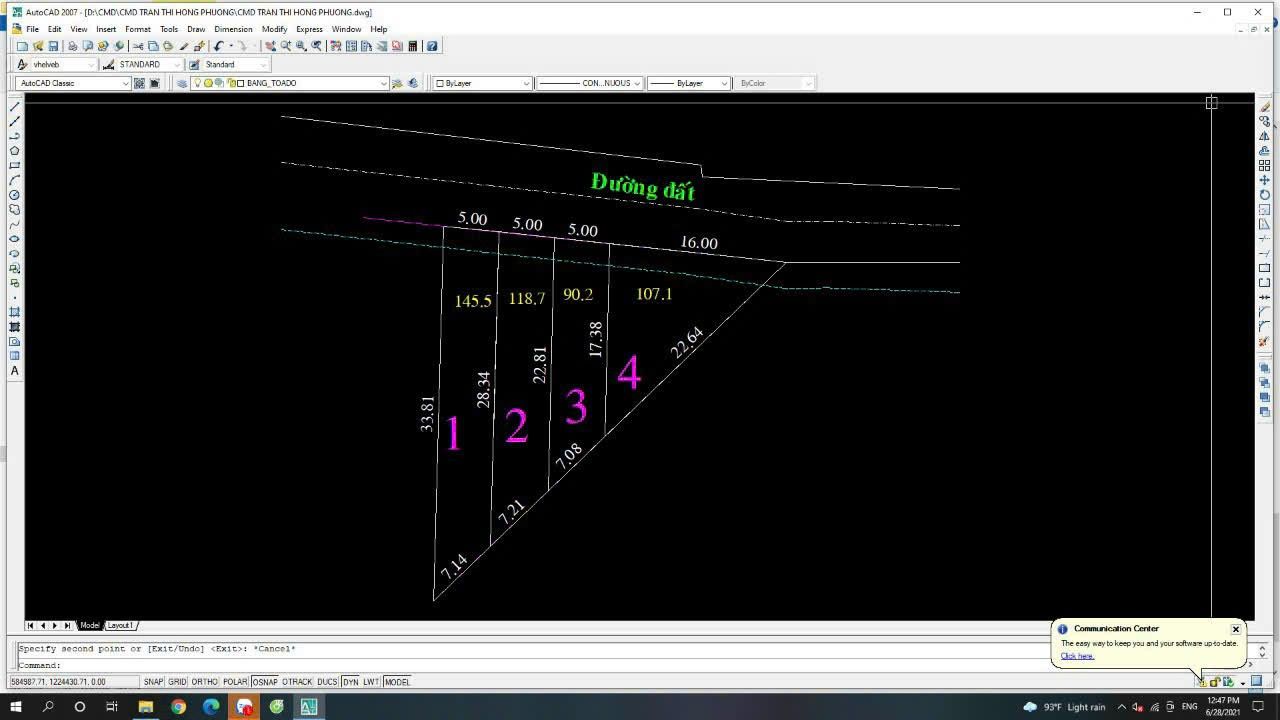
Task: Open the Plot icon on the toolbar
Action: pyautogui.click(x=72, y=46)
